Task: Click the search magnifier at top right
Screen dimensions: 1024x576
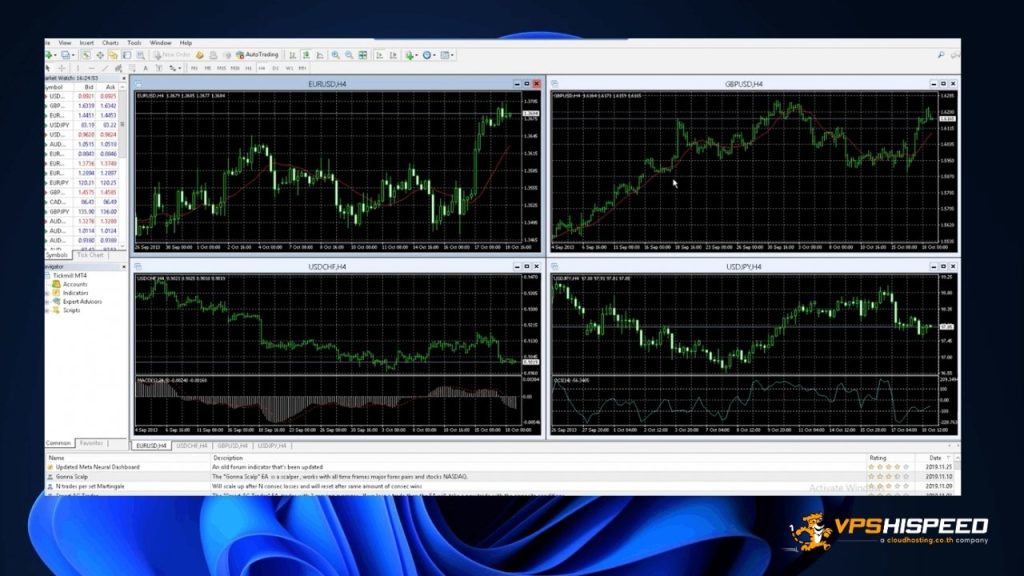Action: point(941,55)
